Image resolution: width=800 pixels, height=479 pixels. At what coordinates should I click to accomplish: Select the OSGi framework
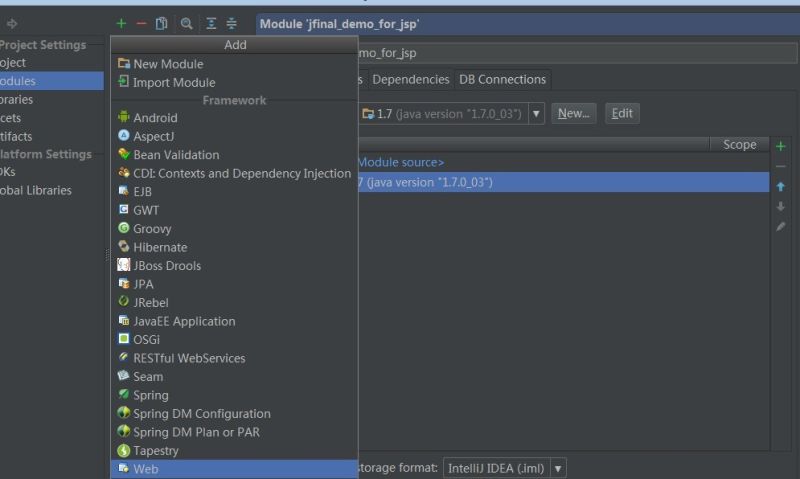coord(234,339)
